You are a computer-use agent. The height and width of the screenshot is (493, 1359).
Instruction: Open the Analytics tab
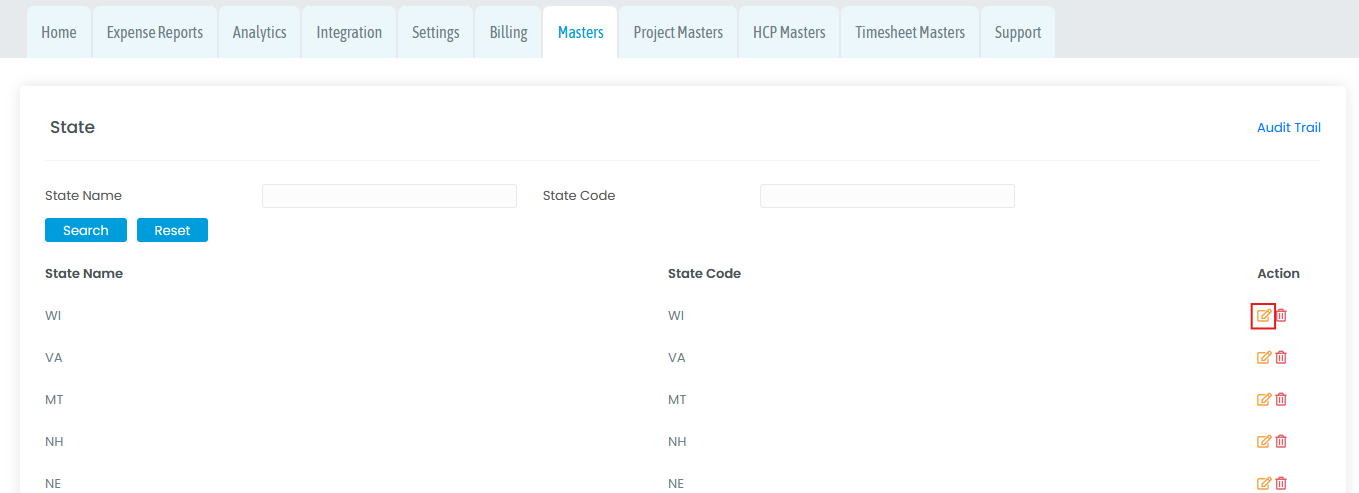coord(259,32)
